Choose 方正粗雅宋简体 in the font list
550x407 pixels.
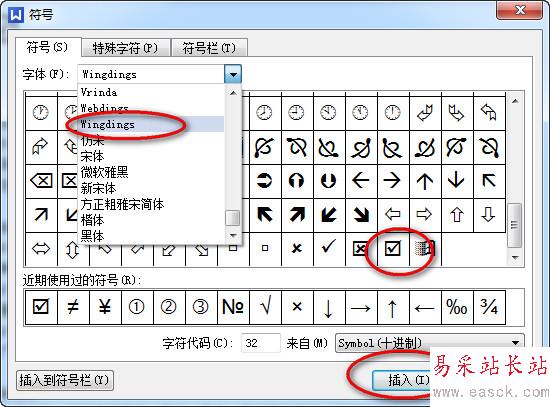click(151, 204)
